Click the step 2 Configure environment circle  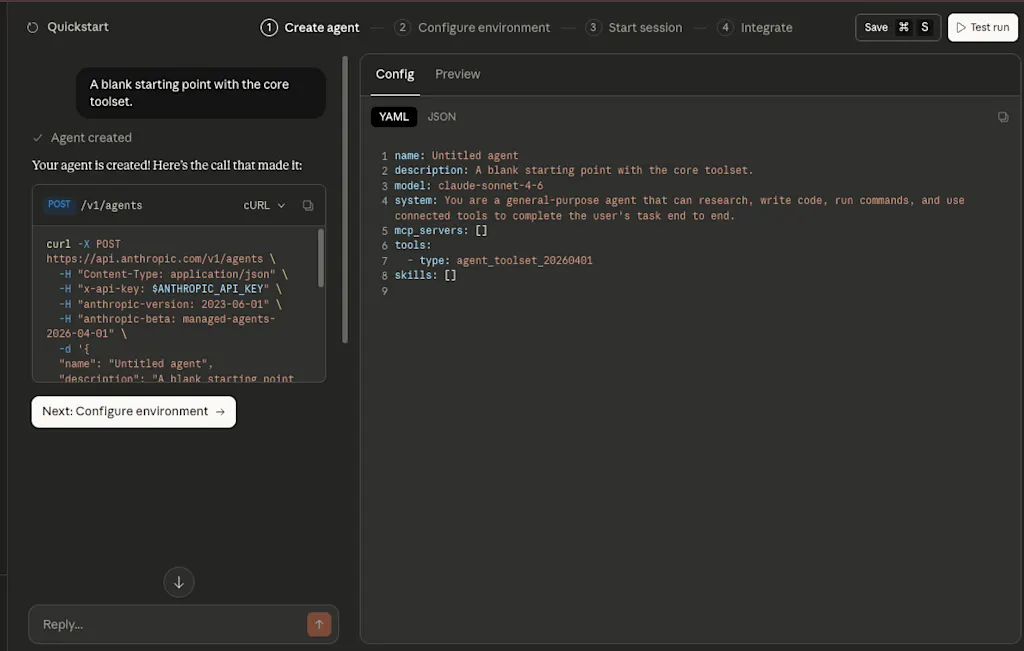[x=402, y=27]
